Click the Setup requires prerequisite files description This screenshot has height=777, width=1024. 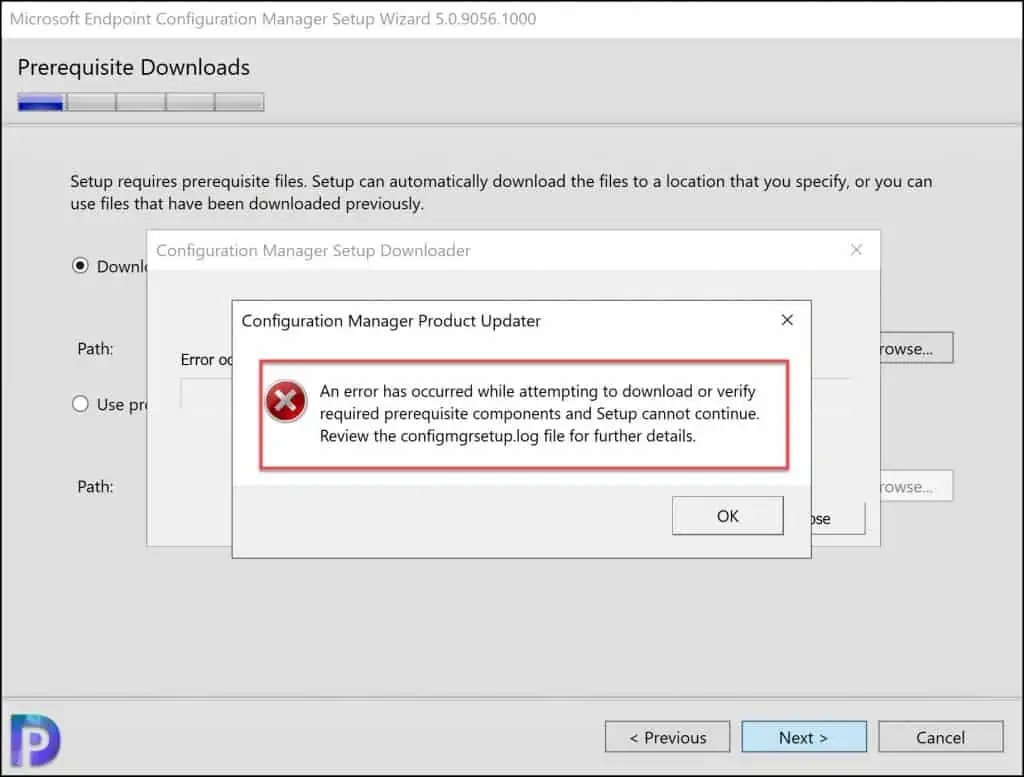click(x=501, y=193)
